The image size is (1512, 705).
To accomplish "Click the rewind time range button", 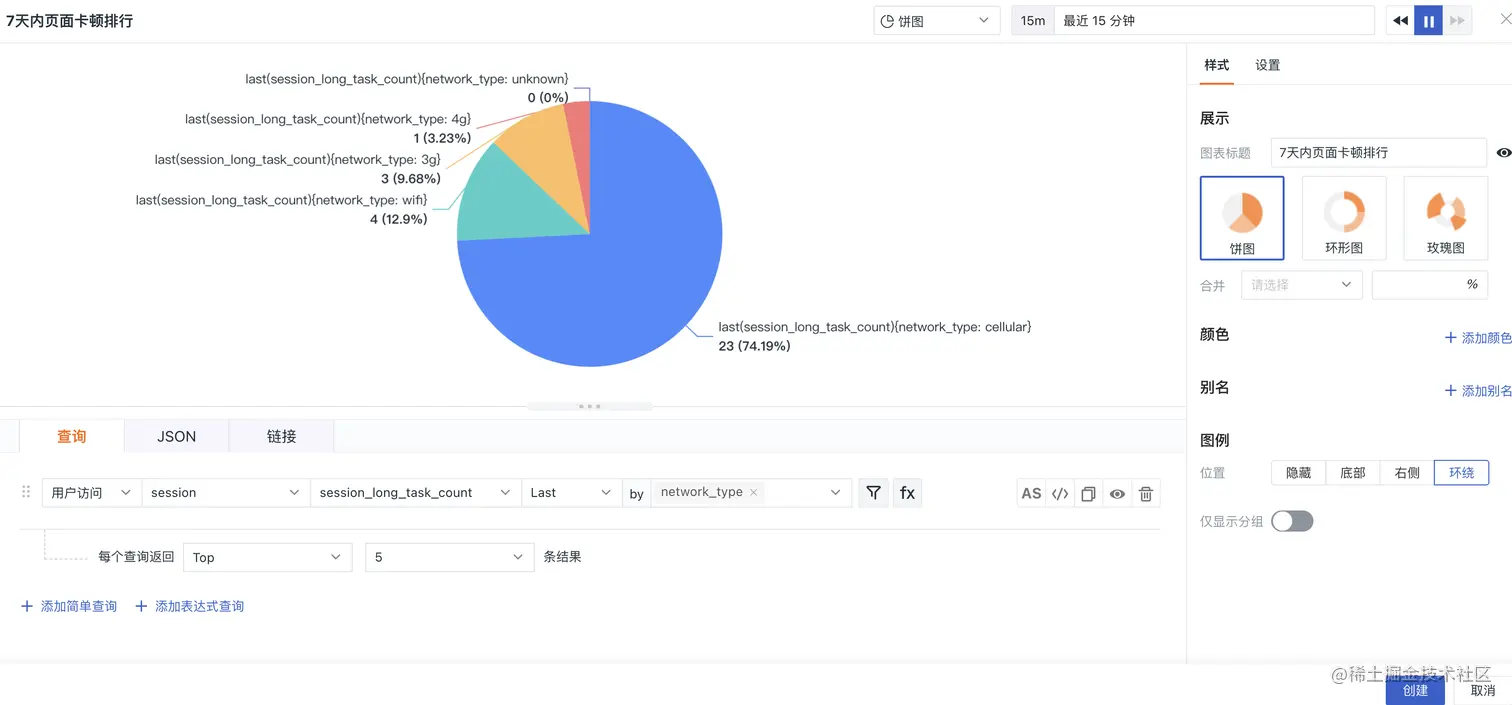I will [1400, 20].
